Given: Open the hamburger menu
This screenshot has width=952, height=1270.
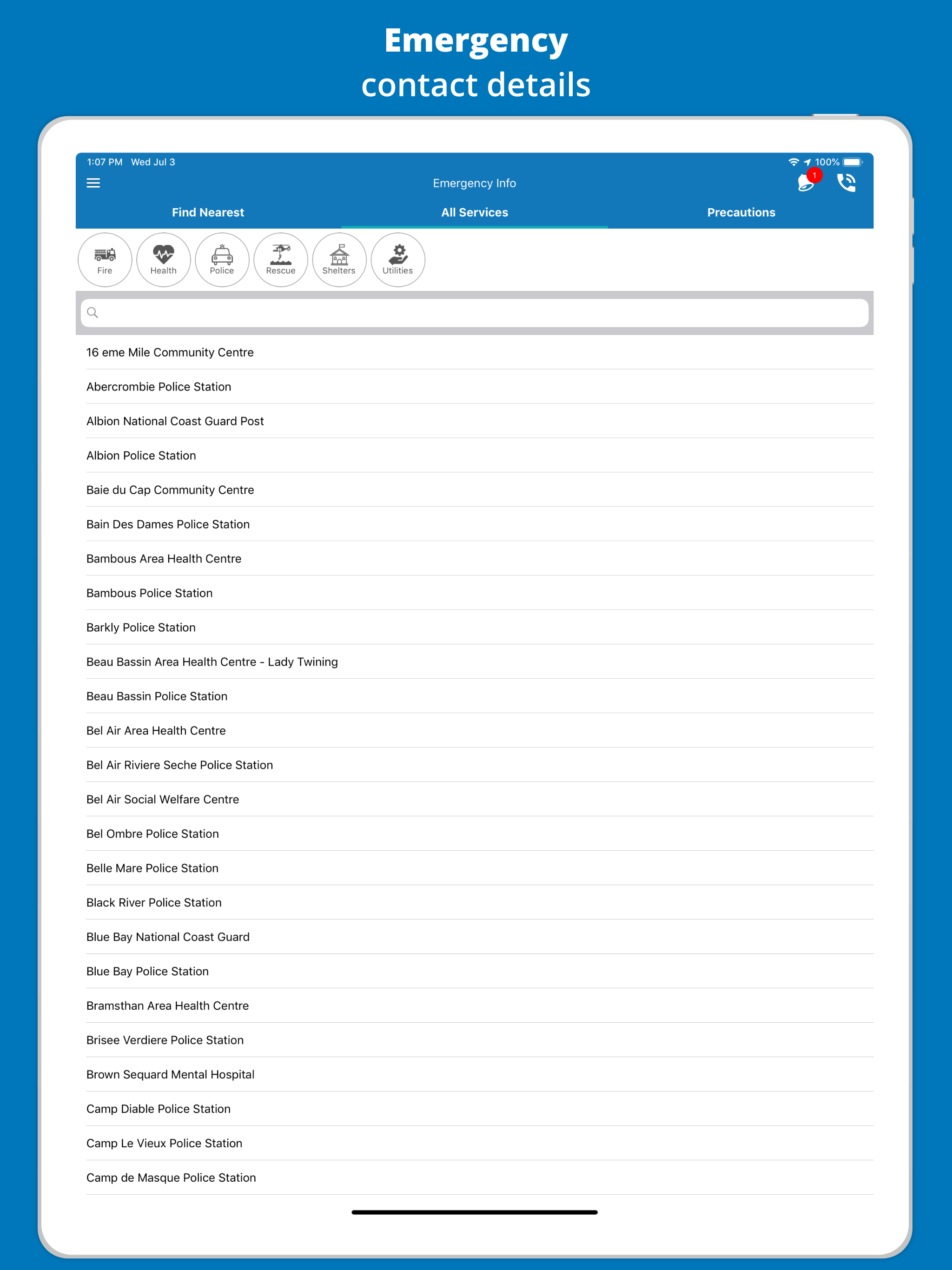Looking at the screenshot, I should coord(93,183).
